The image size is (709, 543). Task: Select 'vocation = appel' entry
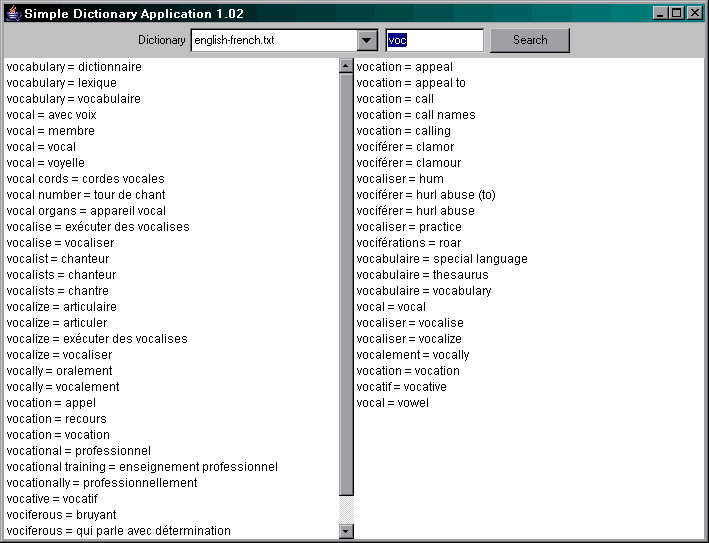(x=51, y=403)
